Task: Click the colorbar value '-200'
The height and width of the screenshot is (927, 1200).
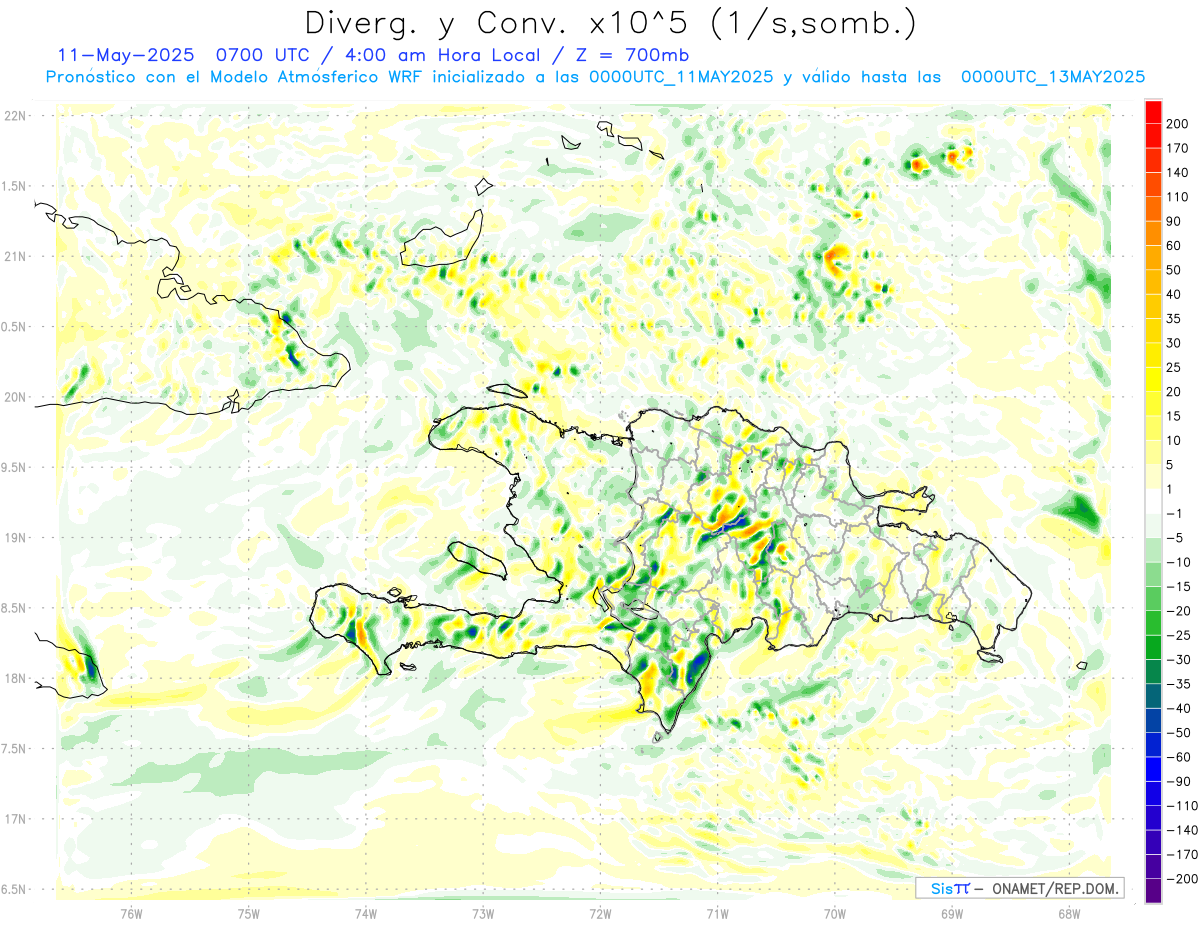Action: click(1182, 879)
